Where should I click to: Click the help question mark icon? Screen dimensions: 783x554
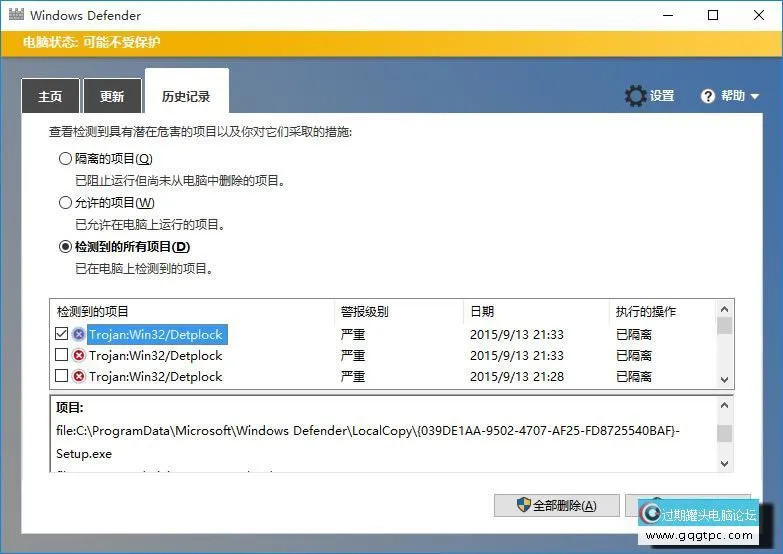(708, 96)
